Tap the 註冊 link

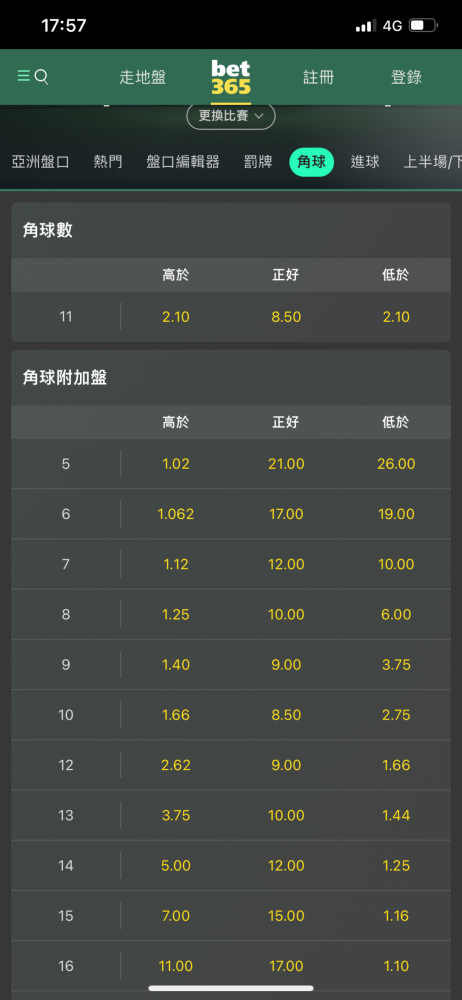coord(318,78)
